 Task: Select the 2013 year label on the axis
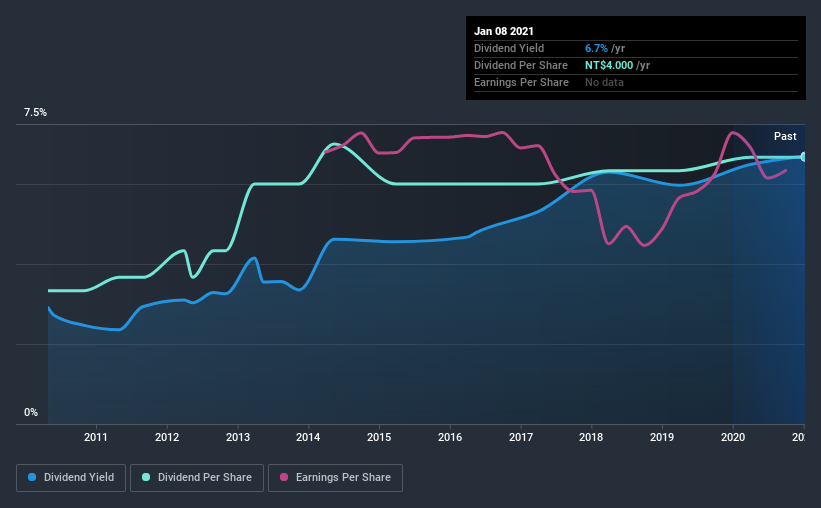pos(238,437)
